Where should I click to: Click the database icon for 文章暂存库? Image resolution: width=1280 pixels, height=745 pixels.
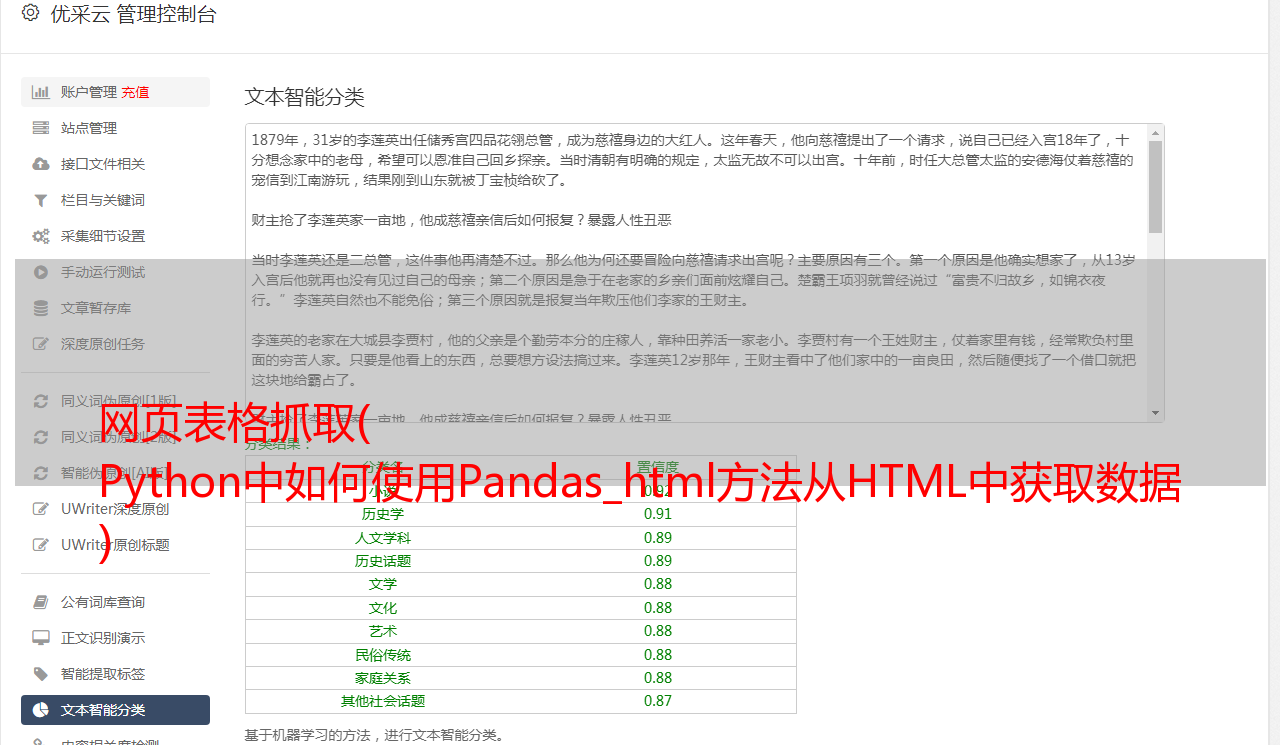(x=40, y=308)
